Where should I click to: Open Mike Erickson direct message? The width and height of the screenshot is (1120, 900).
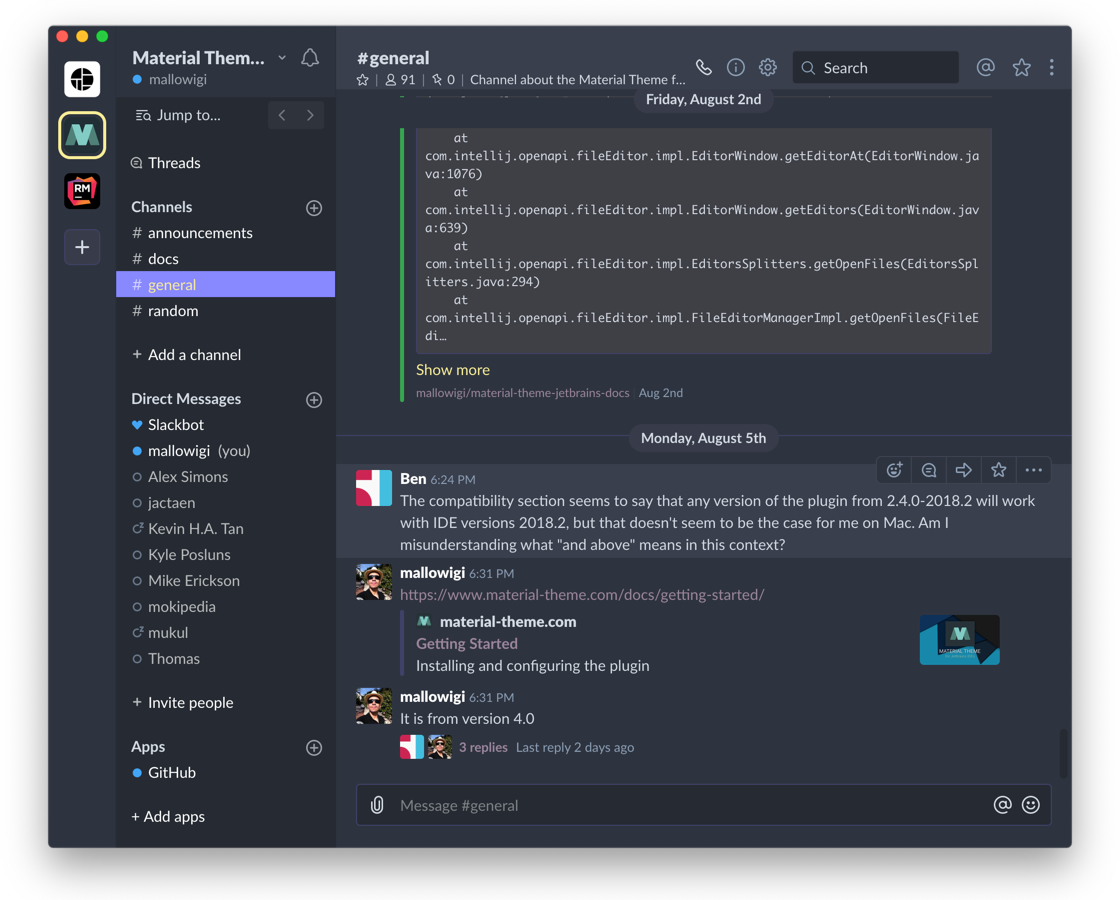pyautogui.click(x=226, y=581)
